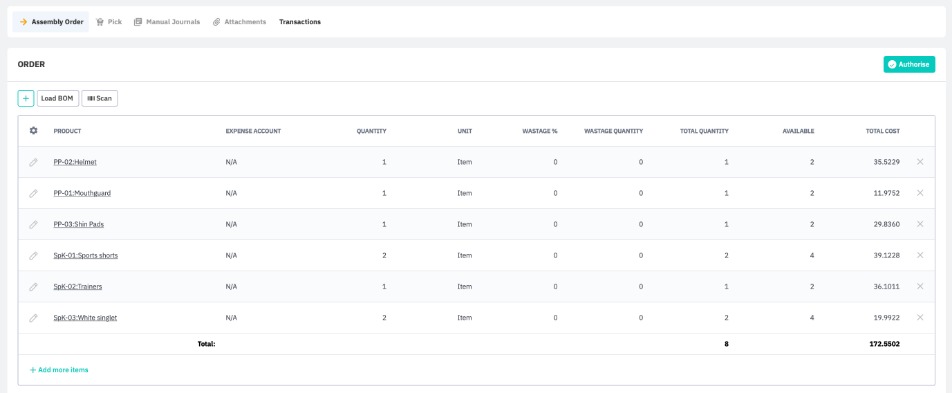952x393 pixels.
Task: Edit the PP-01:Mouthguard row via pencil icon
Action: click(33, 193)
